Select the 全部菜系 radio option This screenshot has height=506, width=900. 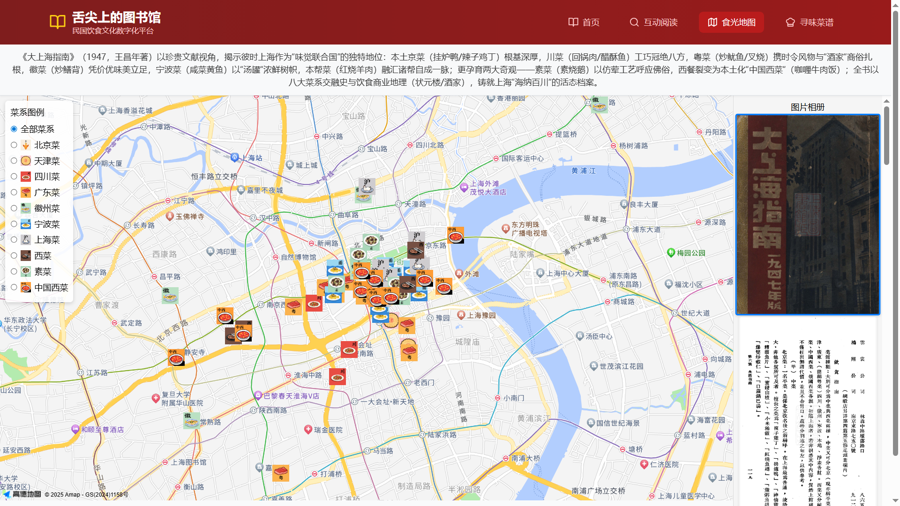[x=14, y=129]
